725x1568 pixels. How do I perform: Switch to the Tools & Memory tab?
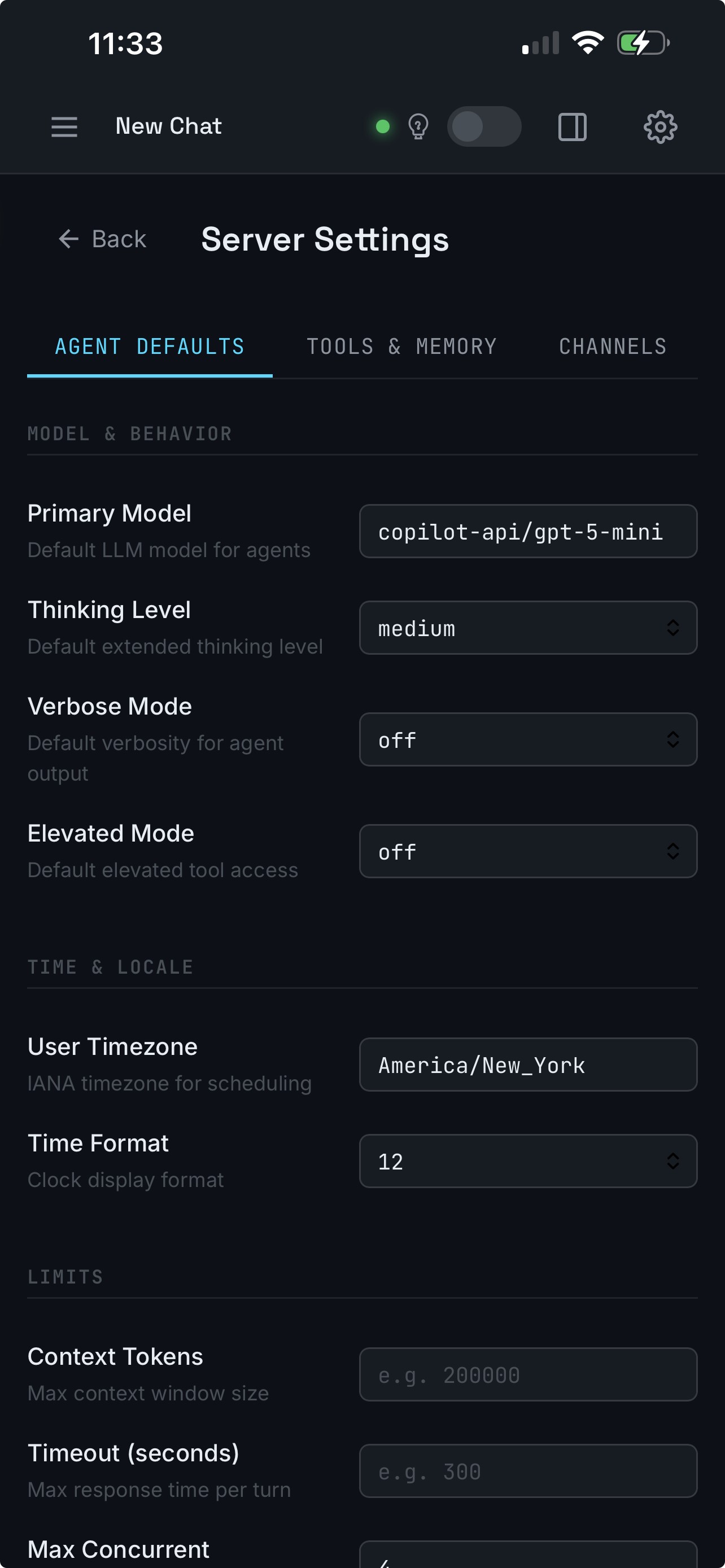tap(402, 347)
